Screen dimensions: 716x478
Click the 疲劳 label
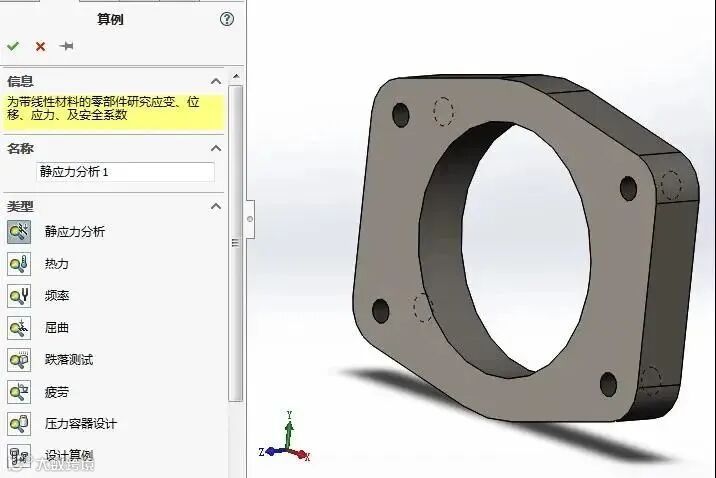coord(57,392)
